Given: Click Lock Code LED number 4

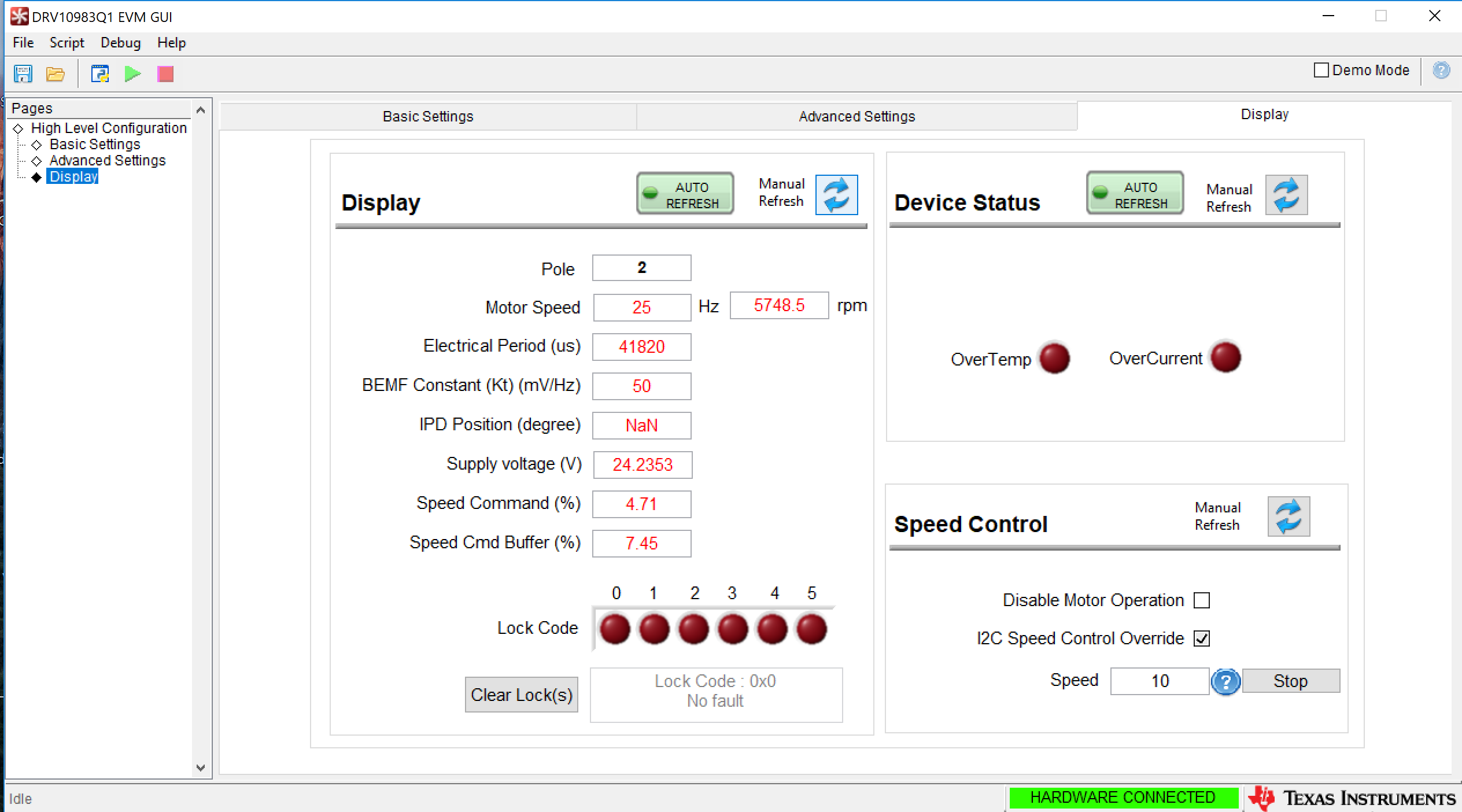Looking at the screenshot, I should coord(772,629).
